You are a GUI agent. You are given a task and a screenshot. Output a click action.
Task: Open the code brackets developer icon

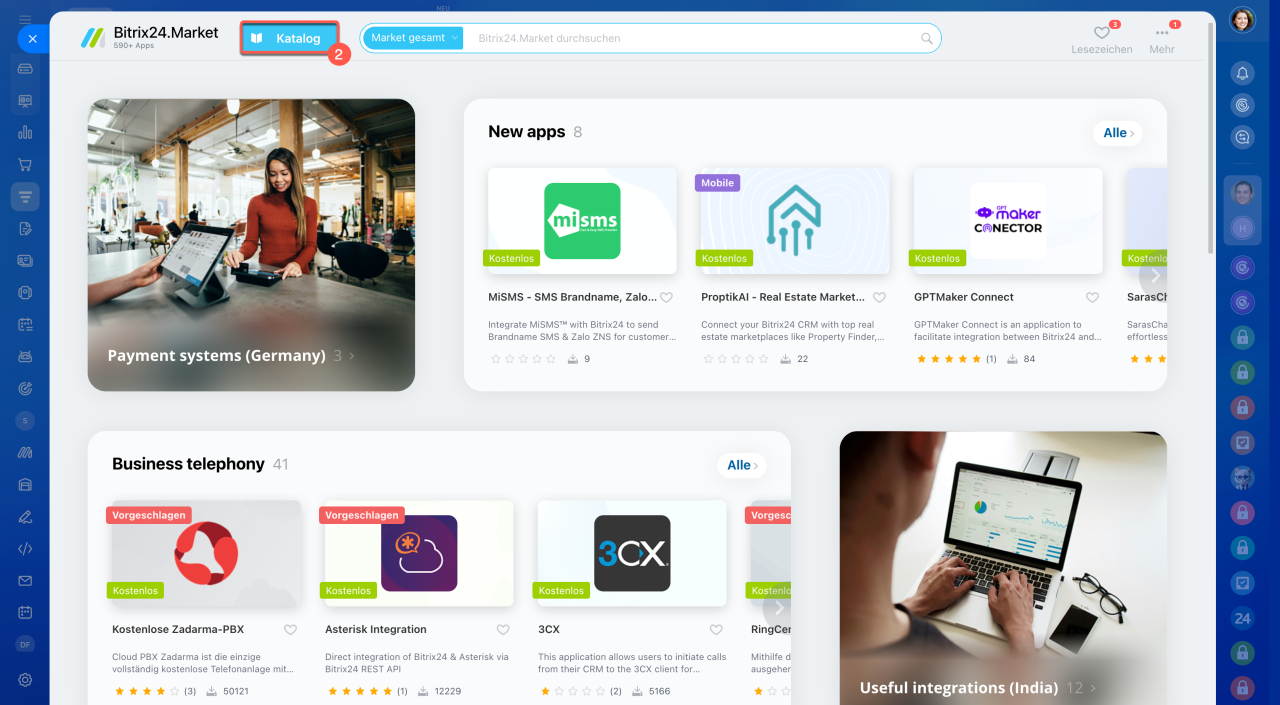25,548
